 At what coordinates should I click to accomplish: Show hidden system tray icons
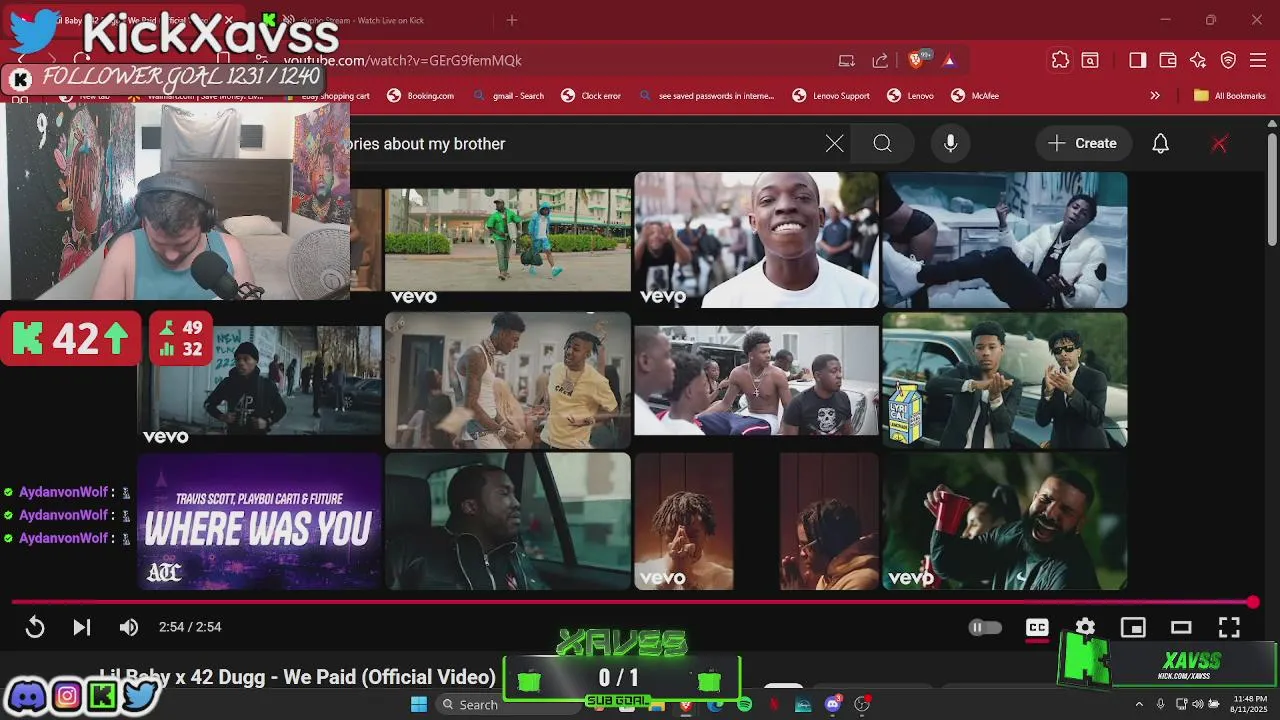click(x=1139, y=704)
